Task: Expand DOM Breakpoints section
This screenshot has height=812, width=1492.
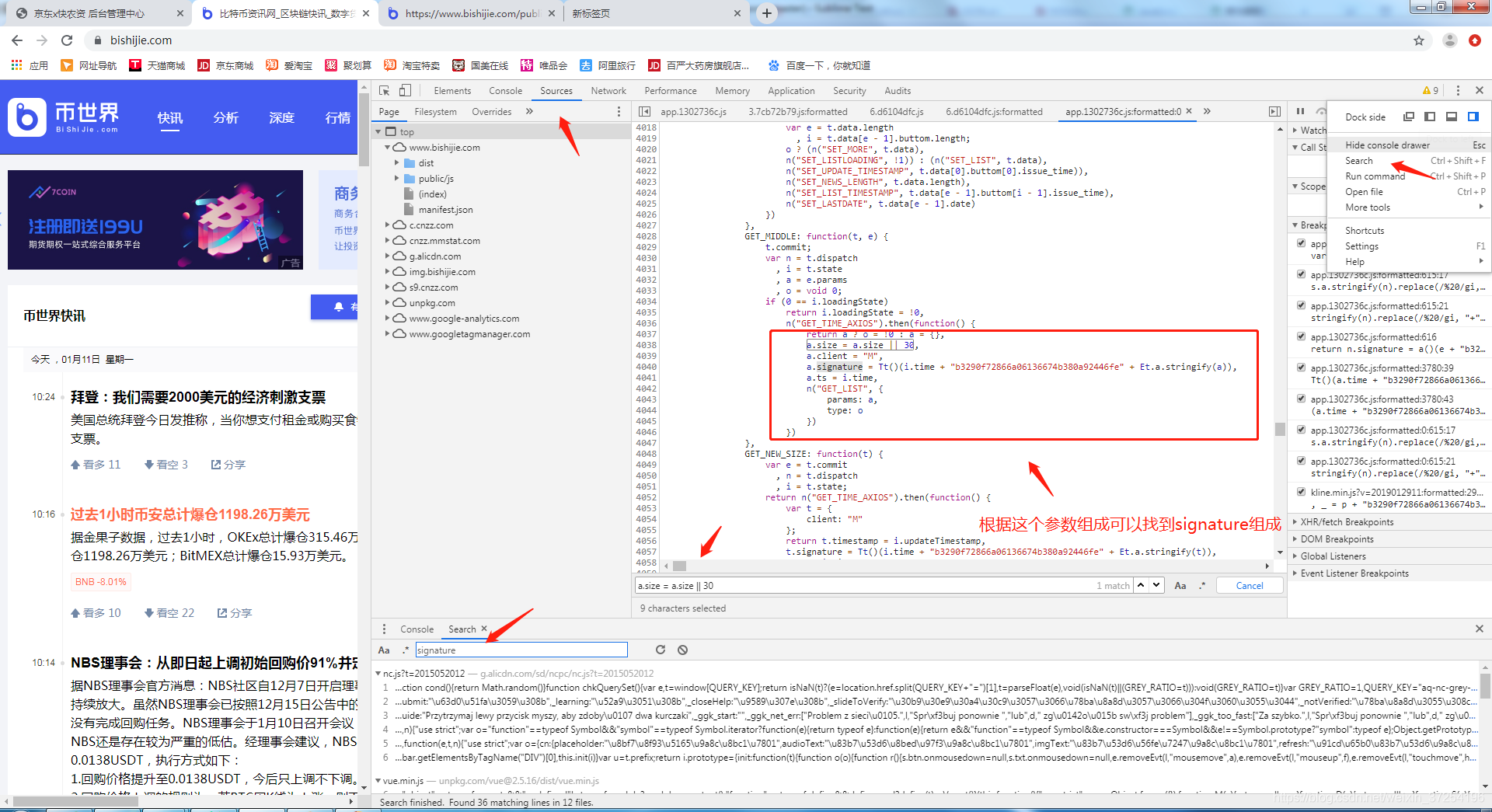Action: point(1337,539)
